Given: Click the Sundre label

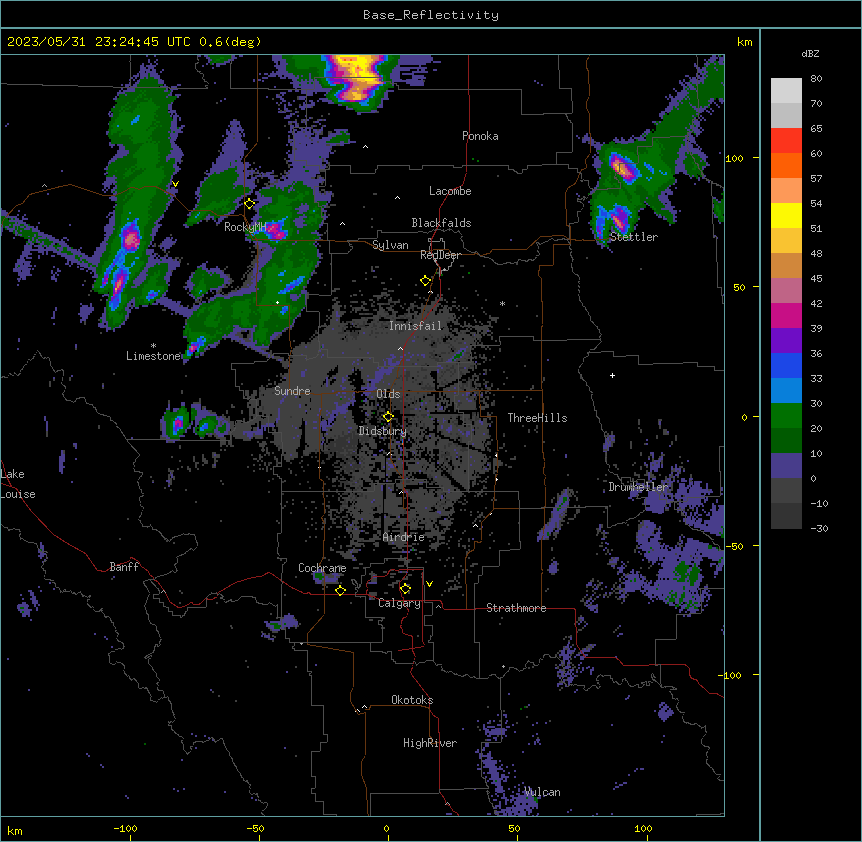Looking at the screenshot, I should [292, 391].
